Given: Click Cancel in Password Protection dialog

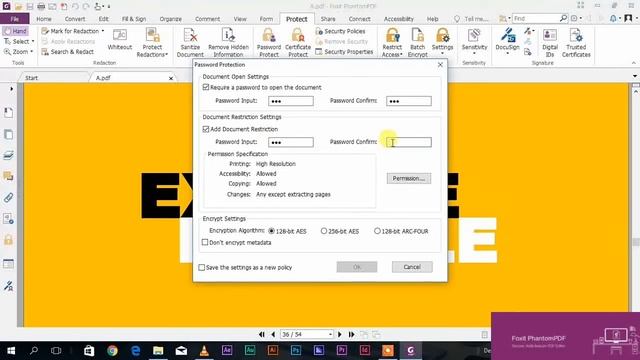Looking at the screenshot, I should coord(412,267).
